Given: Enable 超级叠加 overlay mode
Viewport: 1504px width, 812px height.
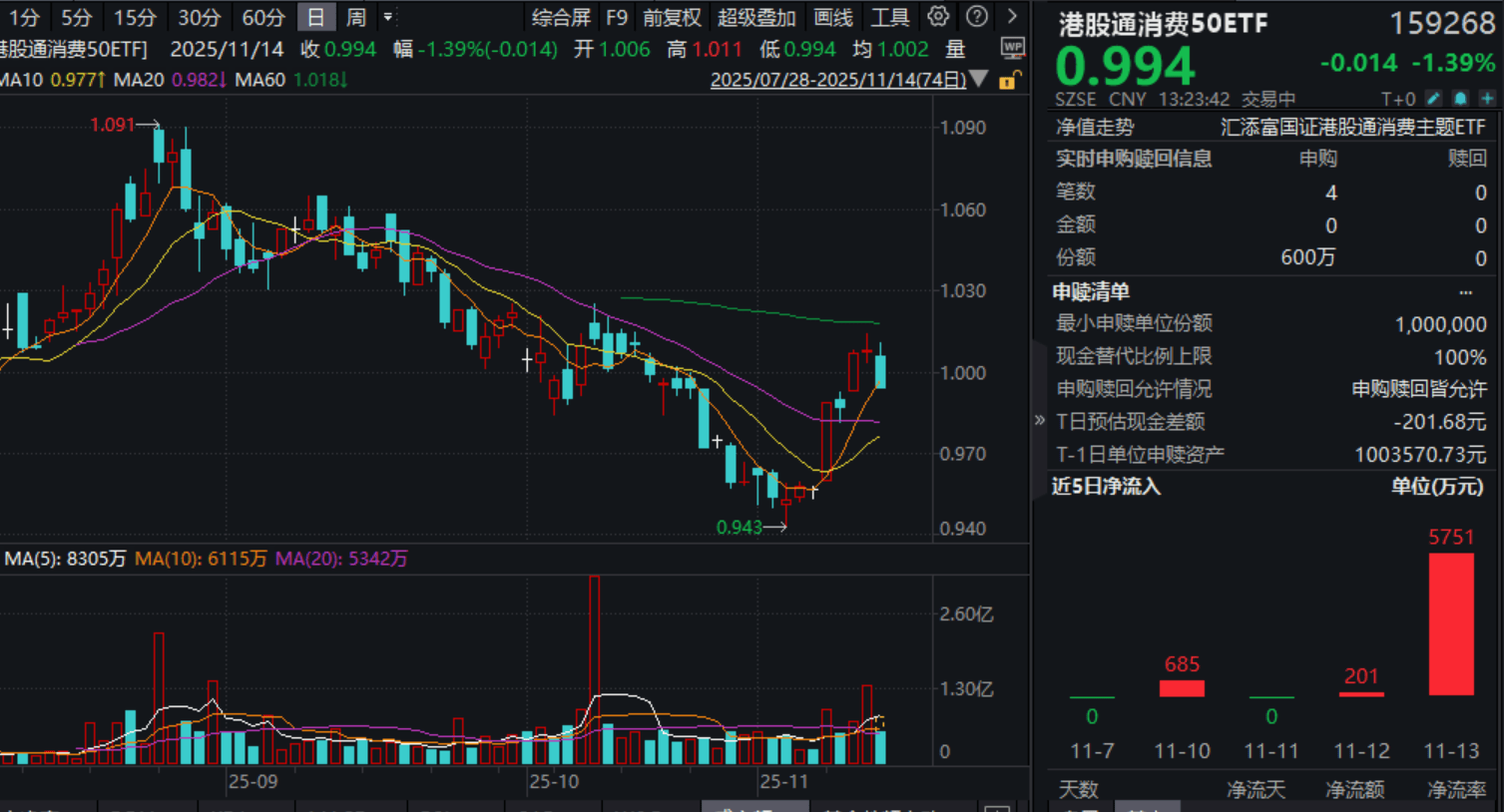Looking at the screenshot, I should point(758,17).
